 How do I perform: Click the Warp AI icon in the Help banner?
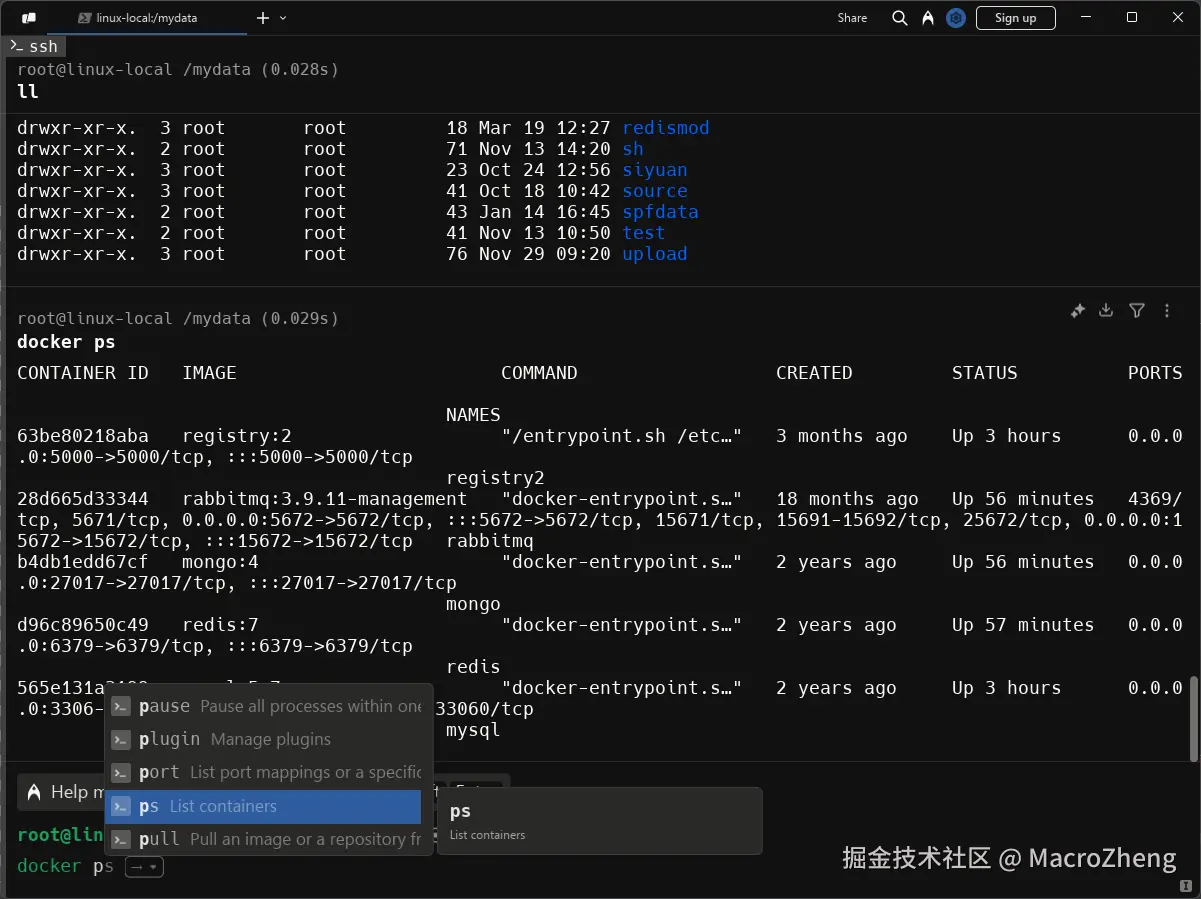[x=34, y=792]
